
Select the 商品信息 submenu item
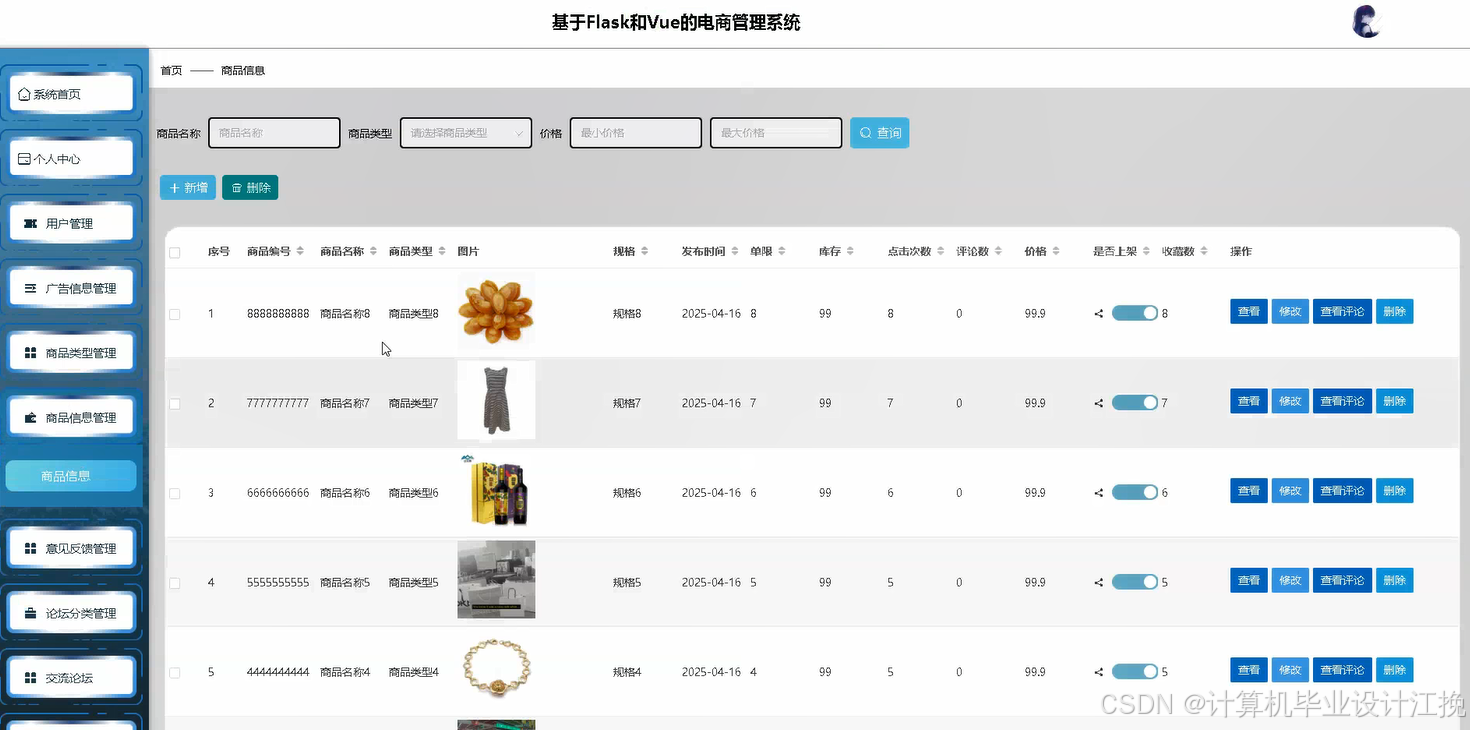click(71, 476)
